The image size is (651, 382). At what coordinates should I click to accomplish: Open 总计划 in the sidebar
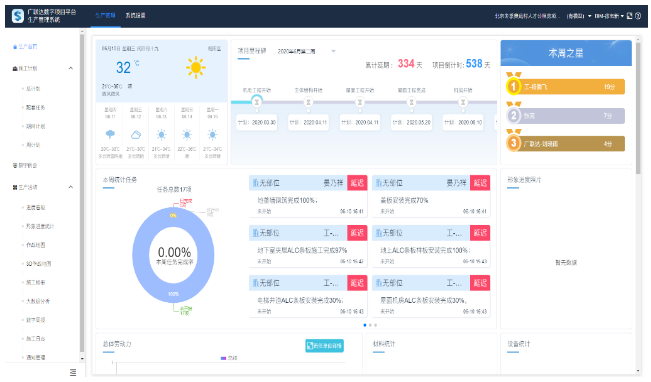[33, 88]
